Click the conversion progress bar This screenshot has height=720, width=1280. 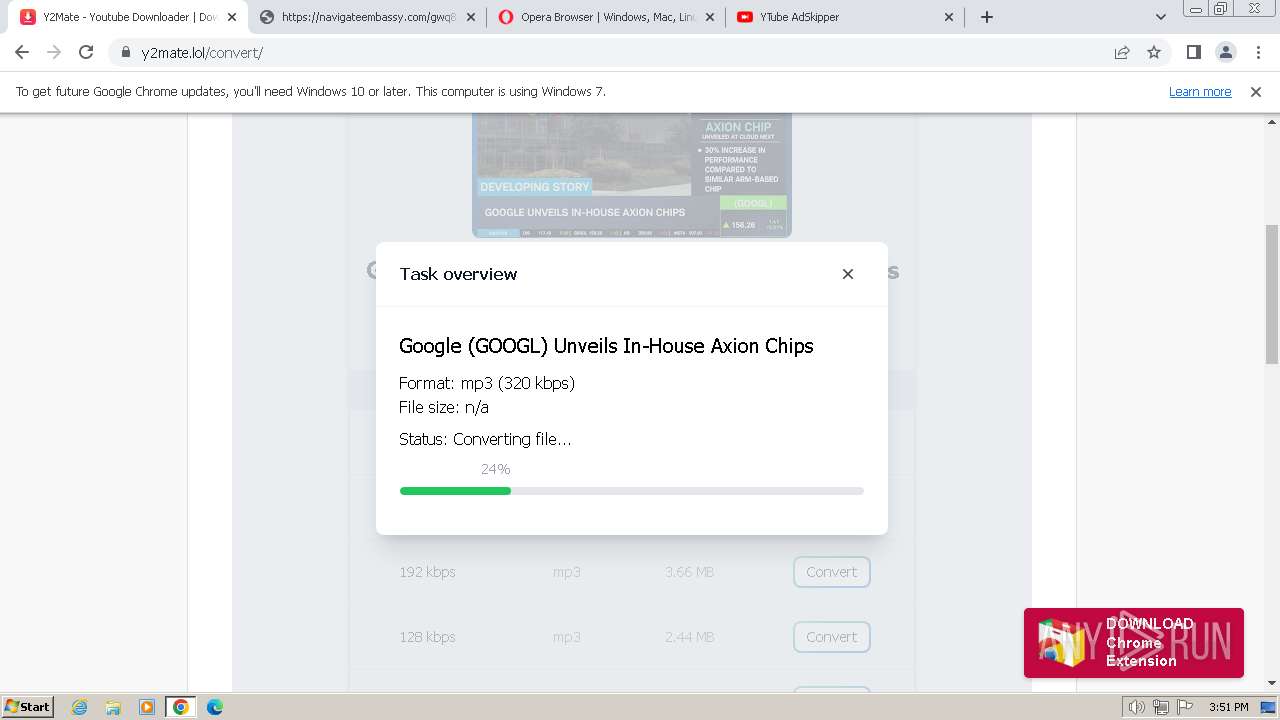tap(631, 491)
